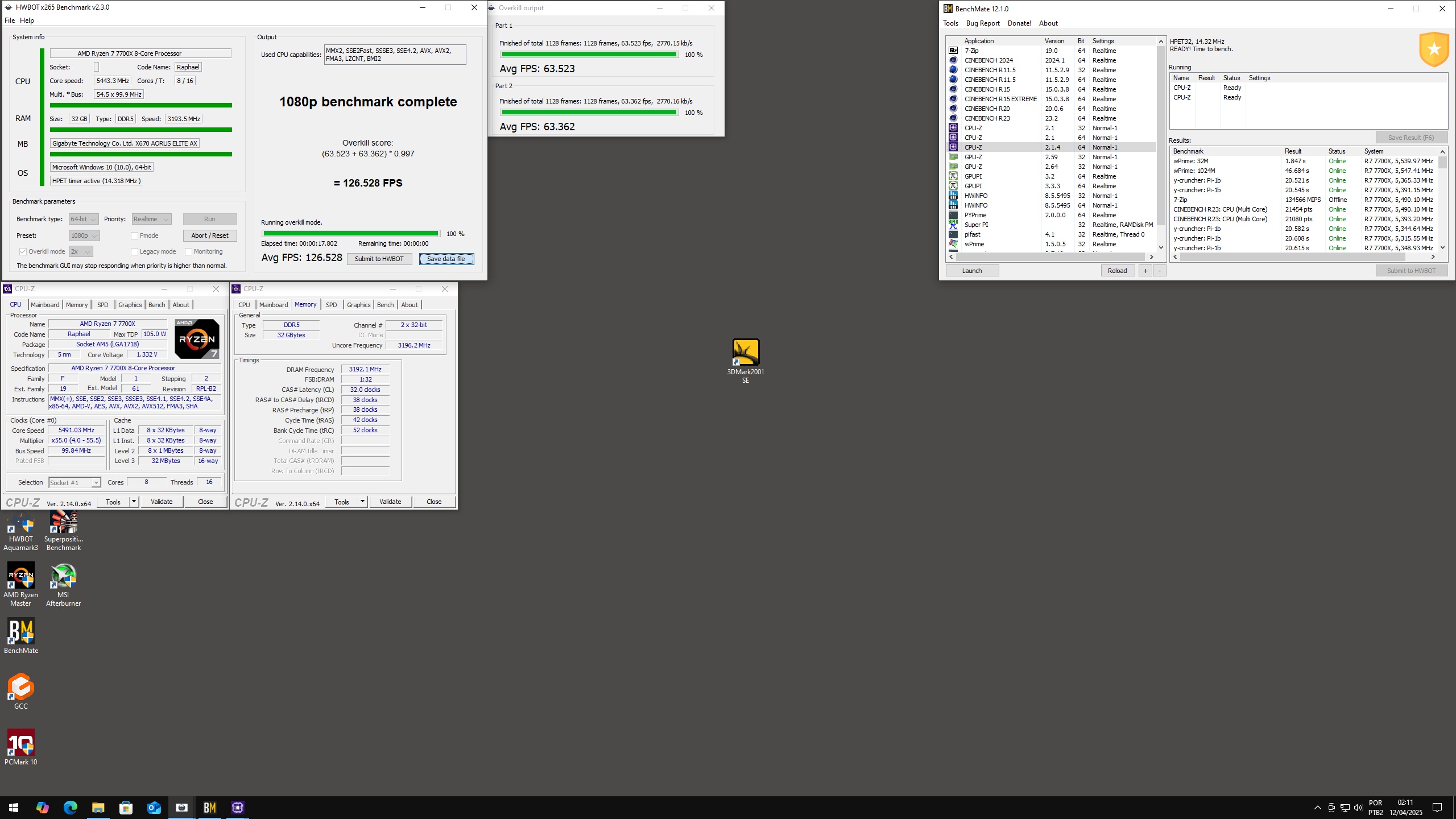This screenshot has height=819, width=1456.
Task: Click the pifast icon in BenchMate list
Action: (953, 234)
